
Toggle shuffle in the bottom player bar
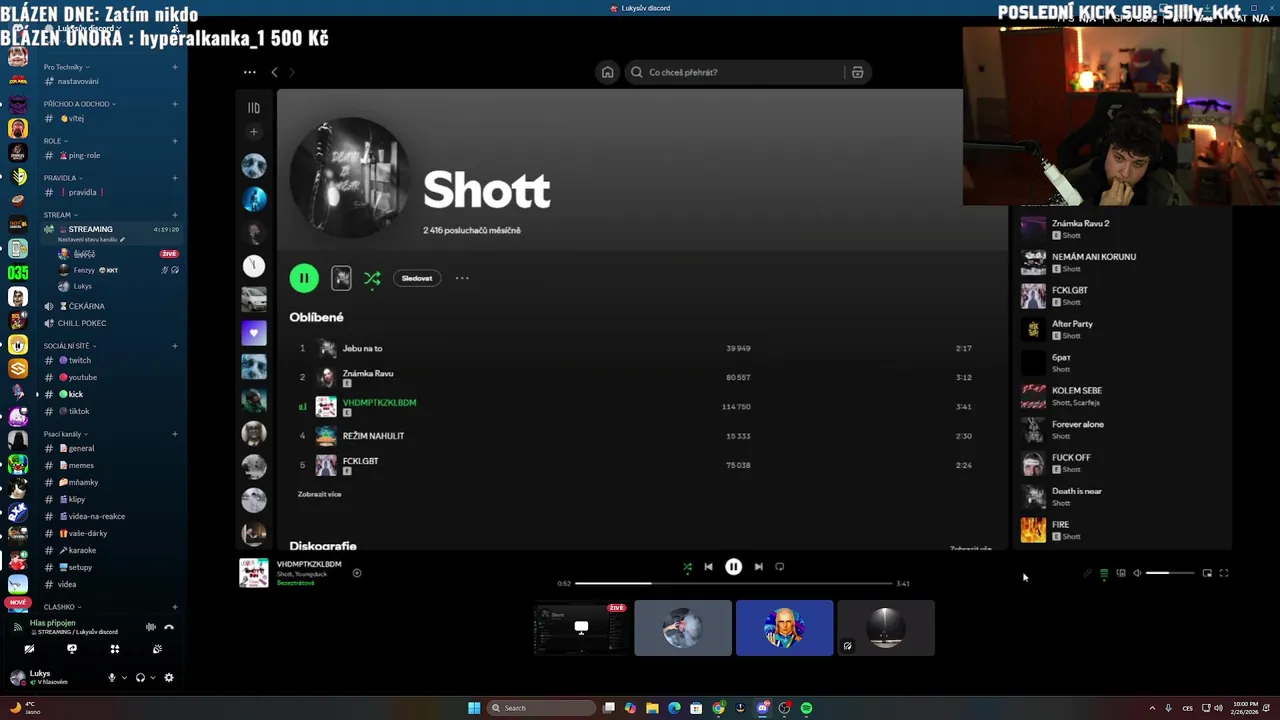687,567
